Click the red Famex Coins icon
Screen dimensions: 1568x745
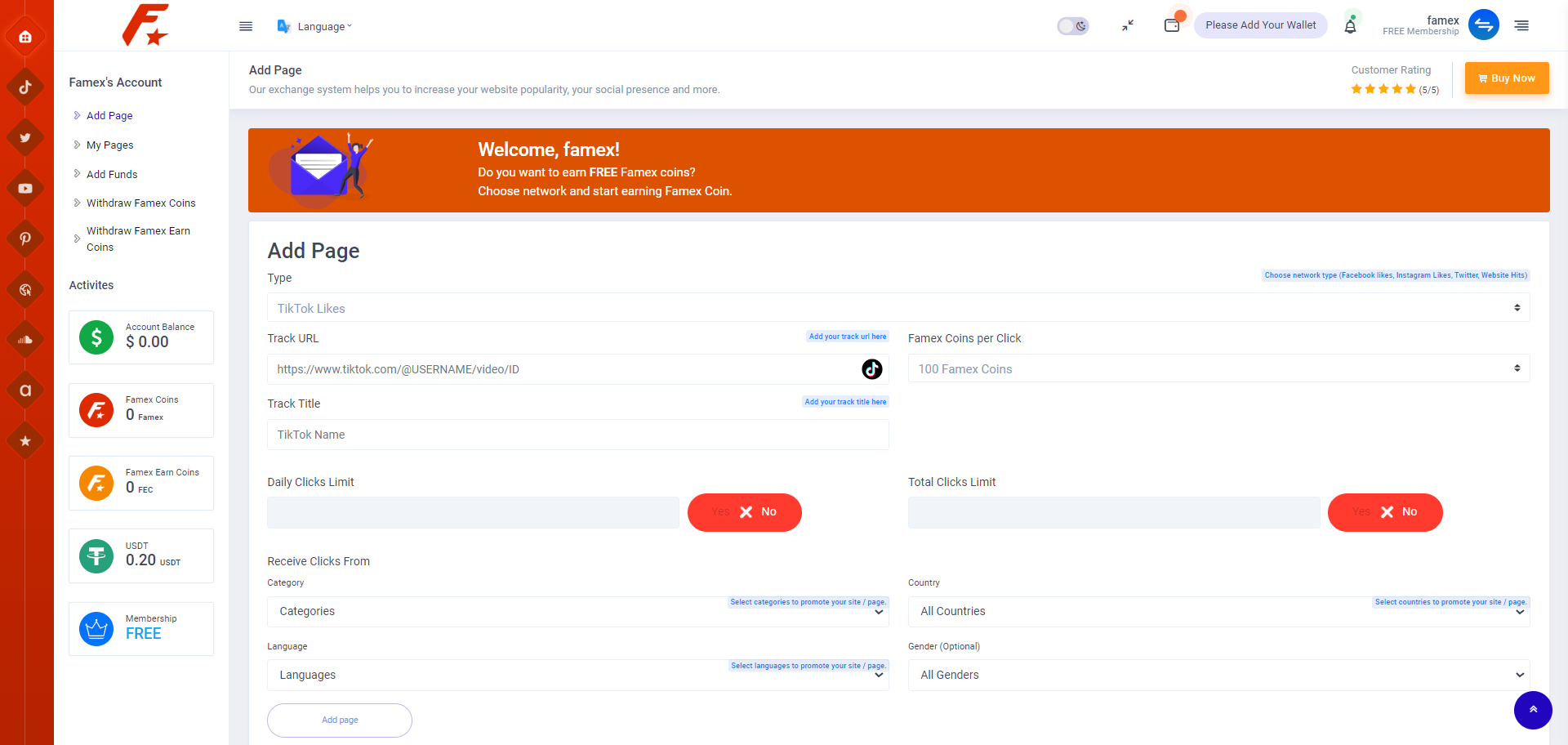point(96,410)
